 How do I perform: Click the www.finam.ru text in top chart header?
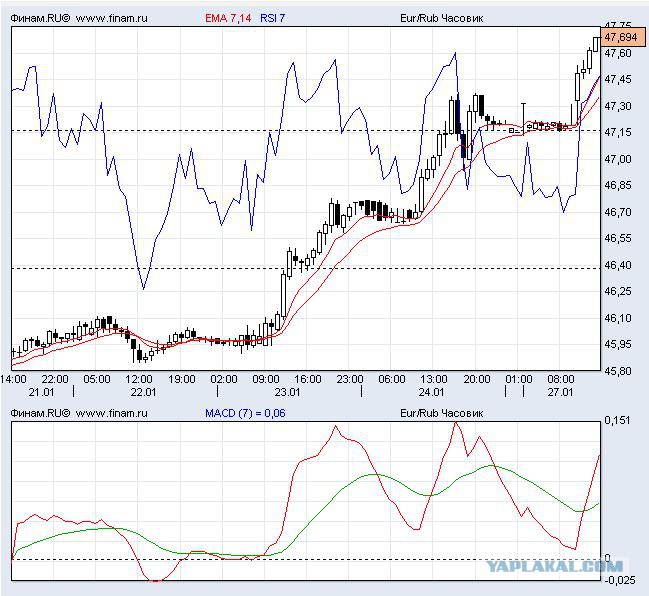coord(112,18)
